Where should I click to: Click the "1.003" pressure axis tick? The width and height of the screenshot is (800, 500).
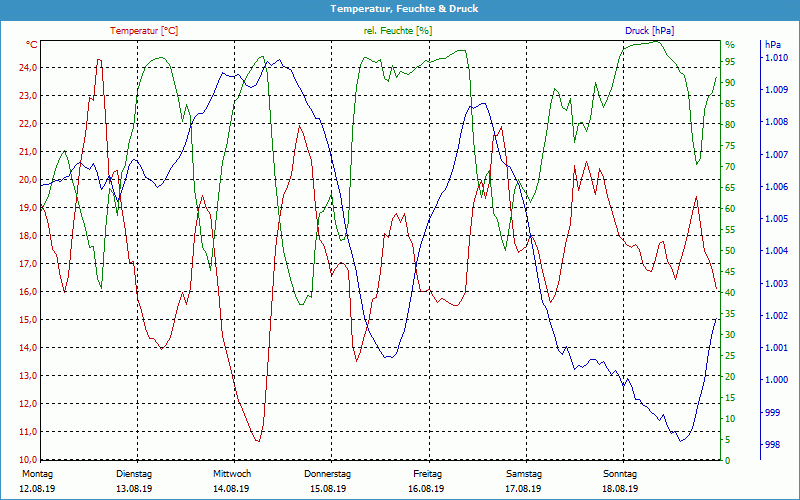(x=776, y=283)
